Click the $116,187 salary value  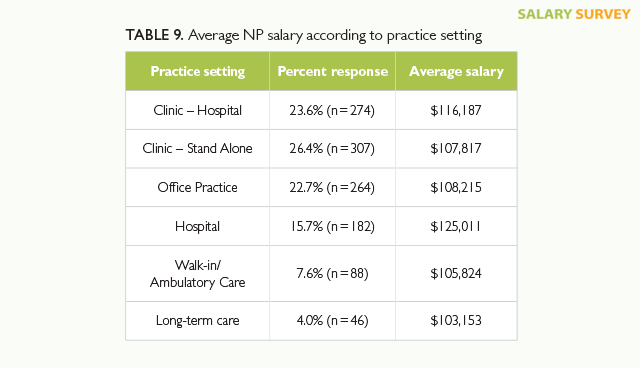[456, 110]
